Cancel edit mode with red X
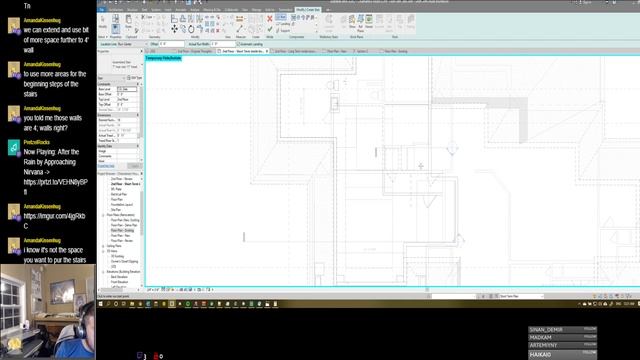640x360 pixels. [x=270, y=19]
